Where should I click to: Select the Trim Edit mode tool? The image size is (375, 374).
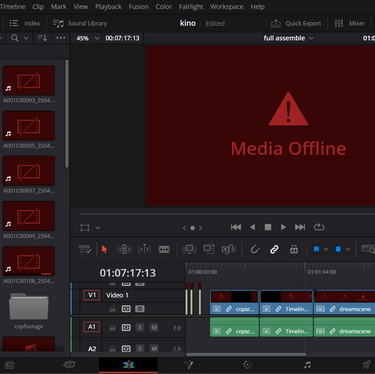point(124,249)
